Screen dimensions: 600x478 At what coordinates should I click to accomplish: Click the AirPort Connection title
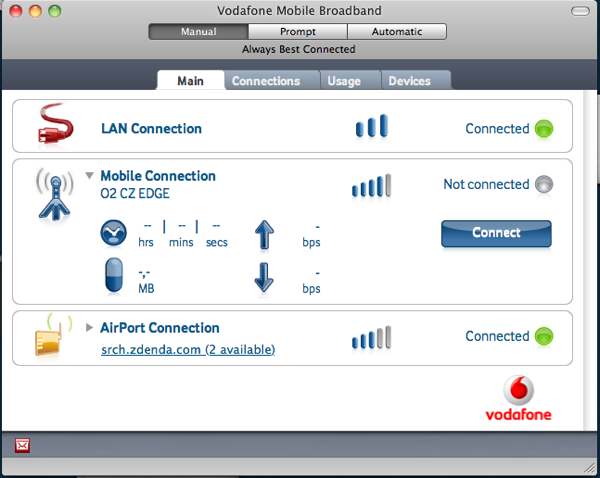coord(160,328)
